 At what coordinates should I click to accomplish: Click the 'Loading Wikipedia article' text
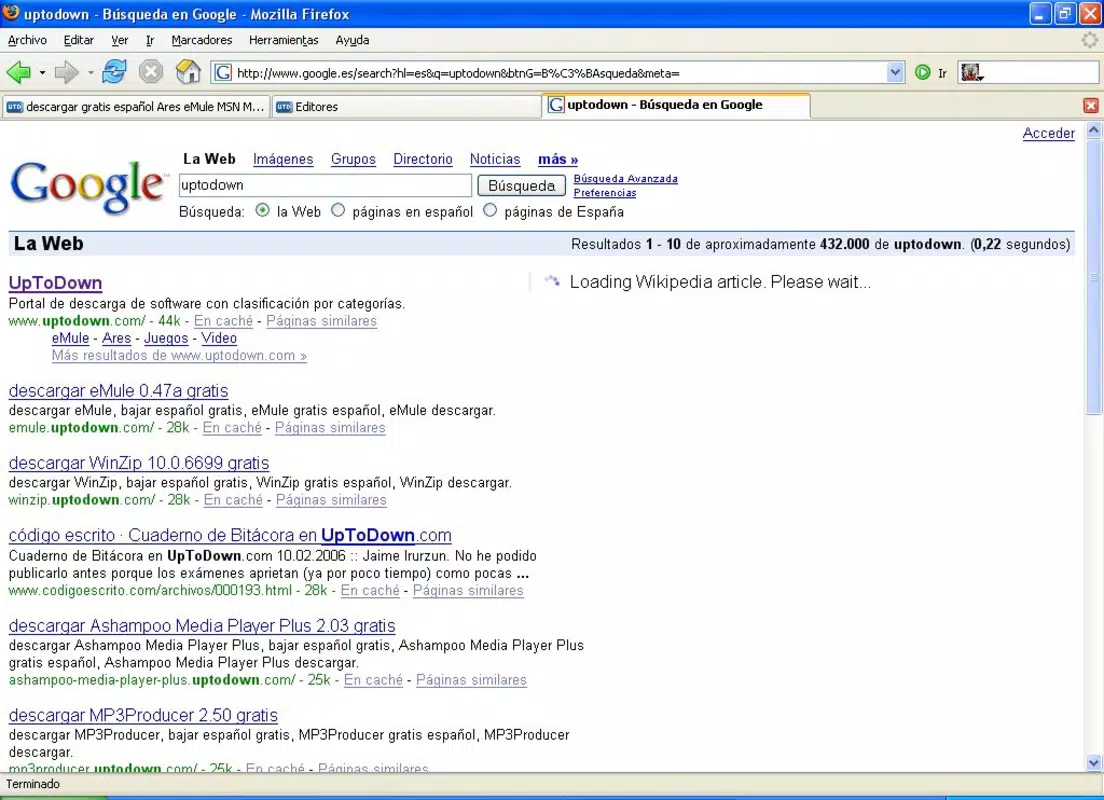pyautogui.click(x=720, y=282)
